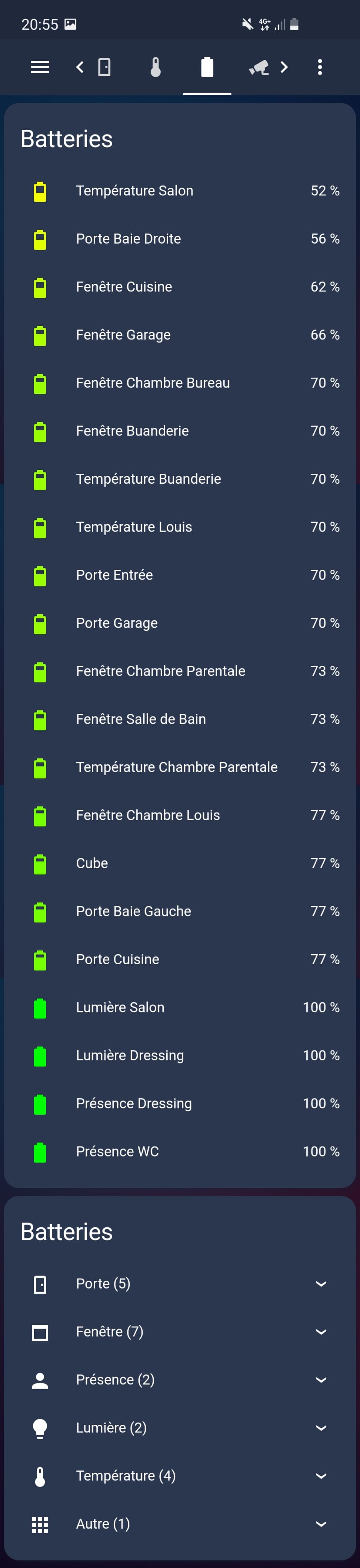Screen dimensions: 360x1568
Task: Open the three-dot overflow menu
Action: (x=320, y=67)
